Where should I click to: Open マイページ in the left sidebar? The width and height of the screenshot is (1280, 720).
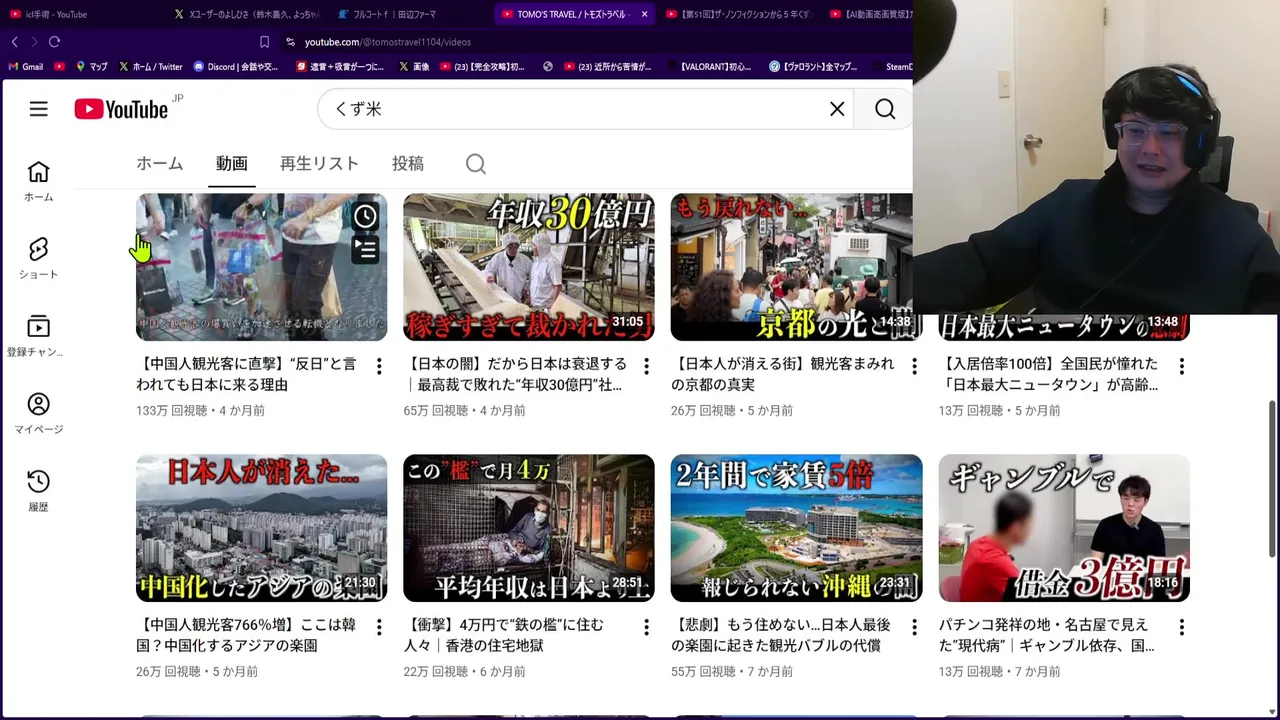click(x=38, y=413)
